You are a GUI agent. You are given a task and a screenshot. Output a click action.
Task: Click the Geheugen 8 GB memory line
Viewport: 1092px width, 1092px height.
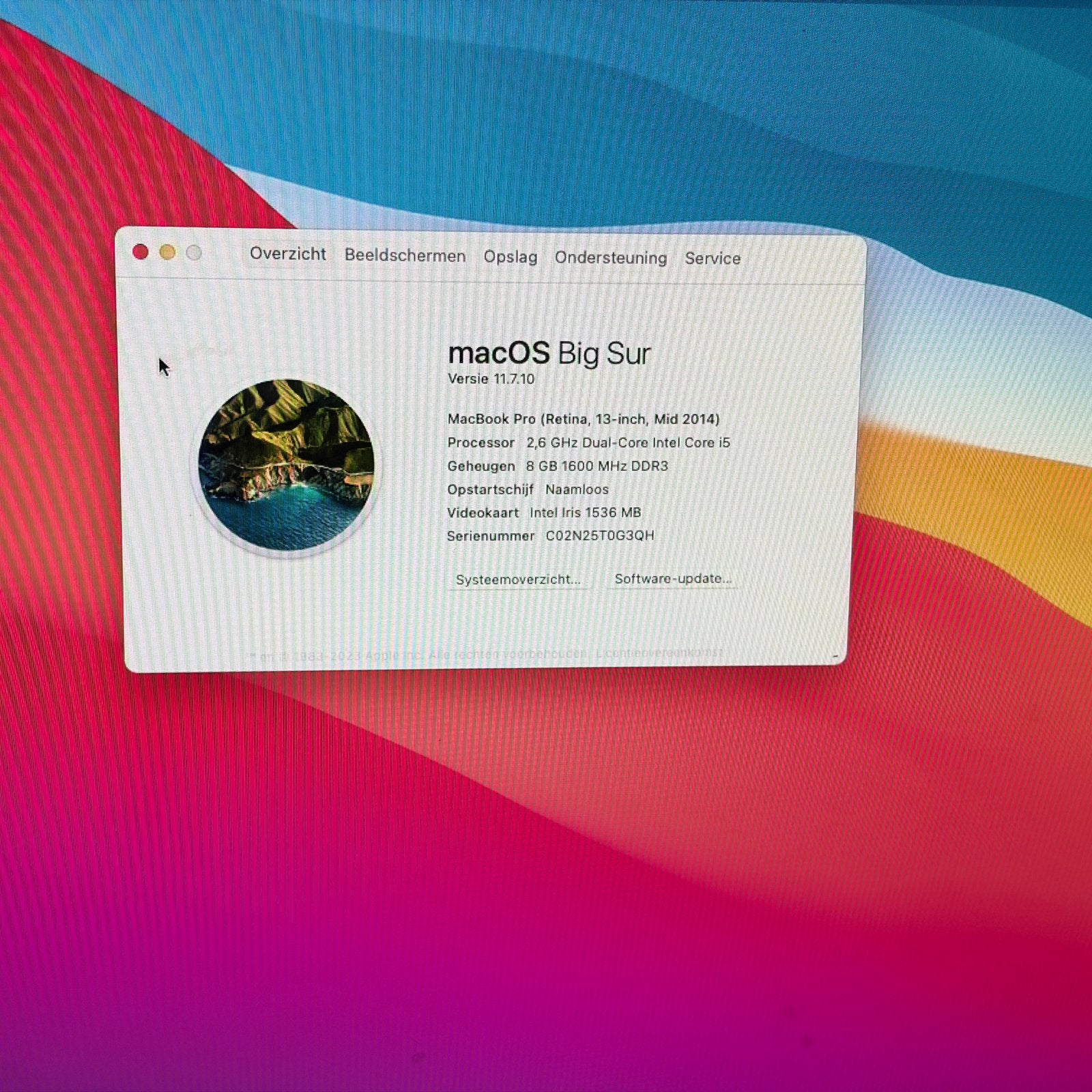pos(558,466)
